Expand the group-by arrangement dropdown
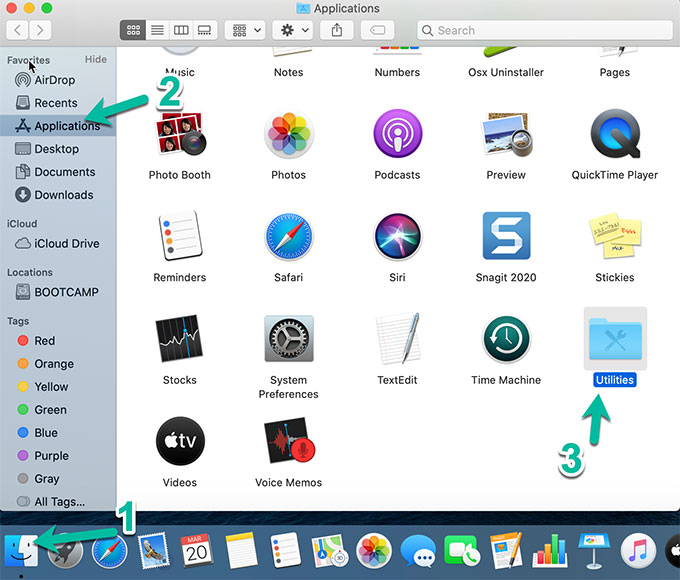Screen dimensions: 680x580 tap(244, 31)
